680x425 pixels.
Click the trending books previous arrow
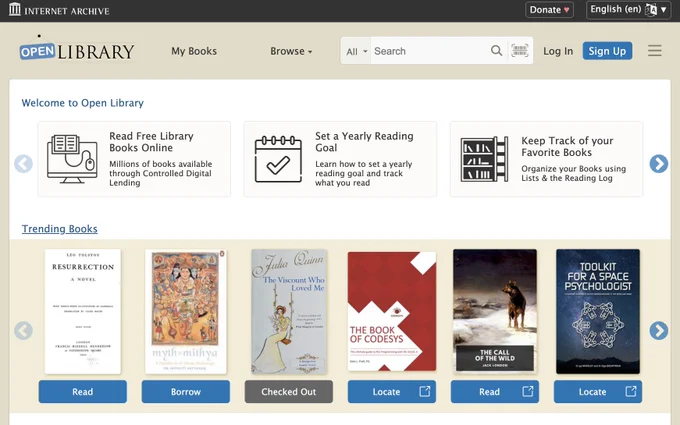coord(23,330)
